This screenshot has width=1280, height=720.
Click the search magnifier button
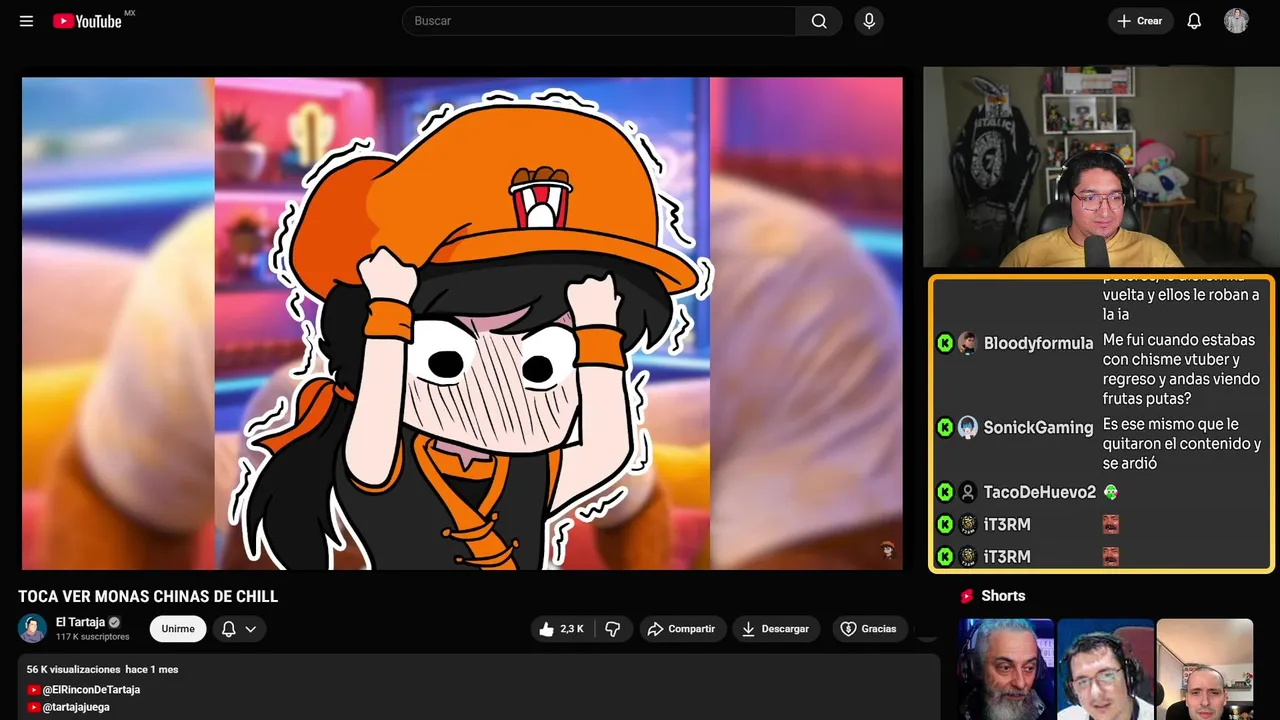819,21
